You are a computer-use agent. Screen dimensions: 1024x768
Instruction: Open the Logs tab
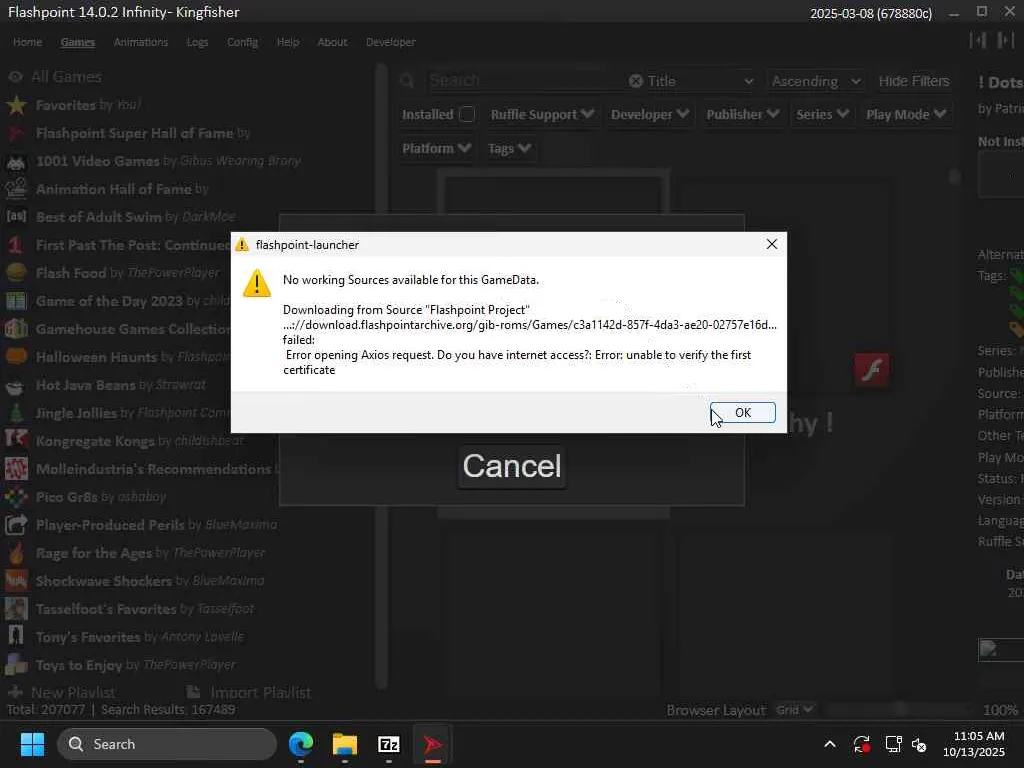(x=197, y=42)
